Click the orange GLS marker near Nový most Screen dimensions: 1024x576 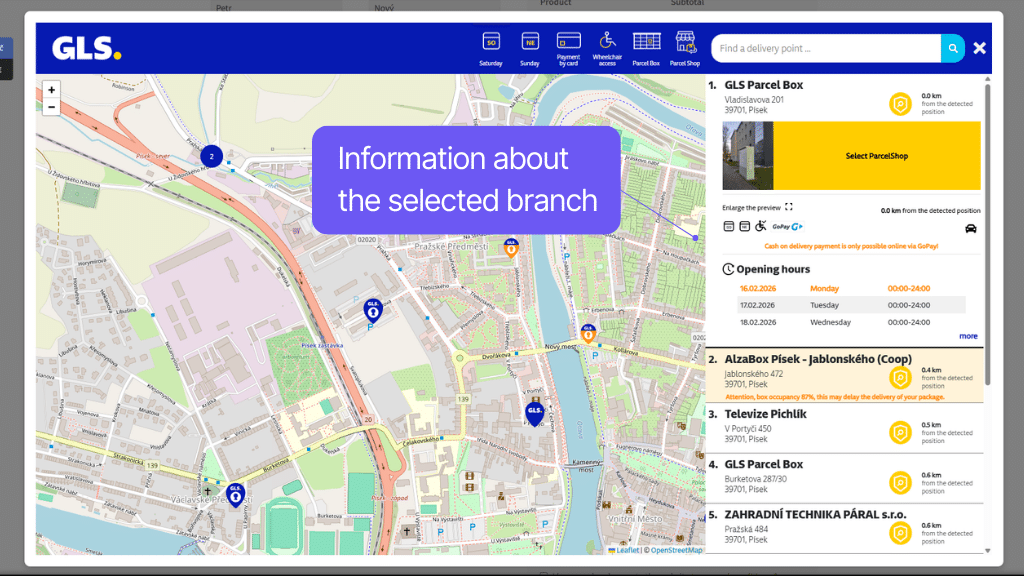(x=588, y=333)
